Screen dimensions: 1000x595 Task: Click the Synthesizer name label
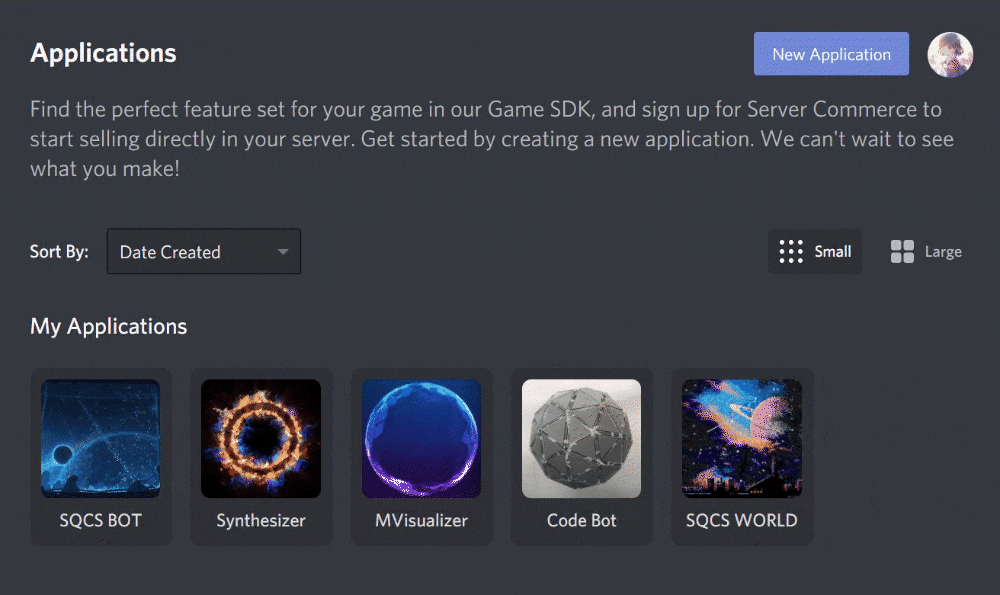[261, 520]
